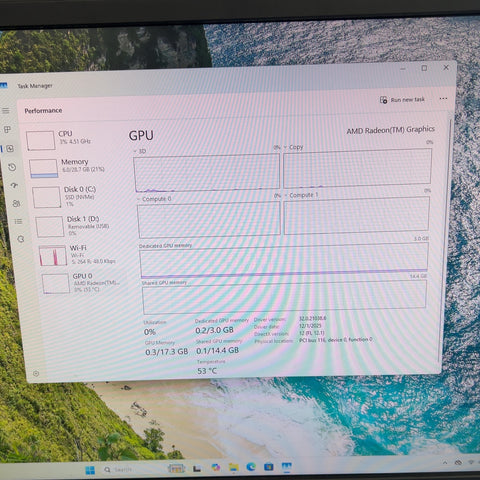Minimize the Task Manager window
Viewport: 480px width, 480px height.
click(403, 69)
